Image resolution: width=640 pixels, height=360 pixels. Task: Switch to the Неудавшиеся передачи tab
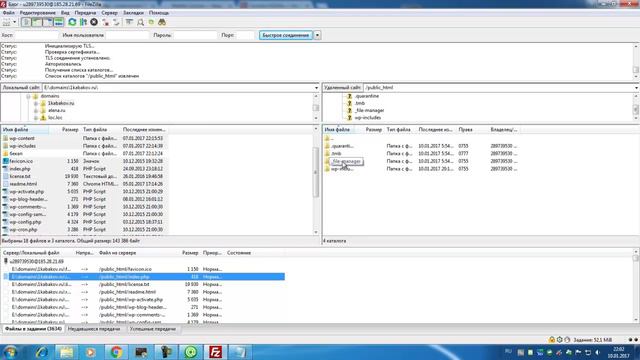coord(94,329)
